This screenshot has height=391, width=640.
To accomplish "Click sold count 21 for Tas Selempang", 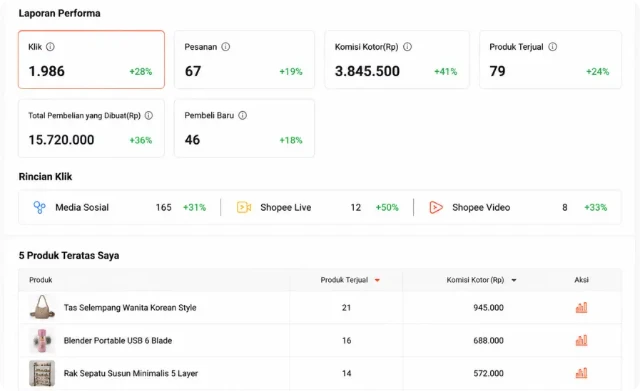I will pos(346,307).
